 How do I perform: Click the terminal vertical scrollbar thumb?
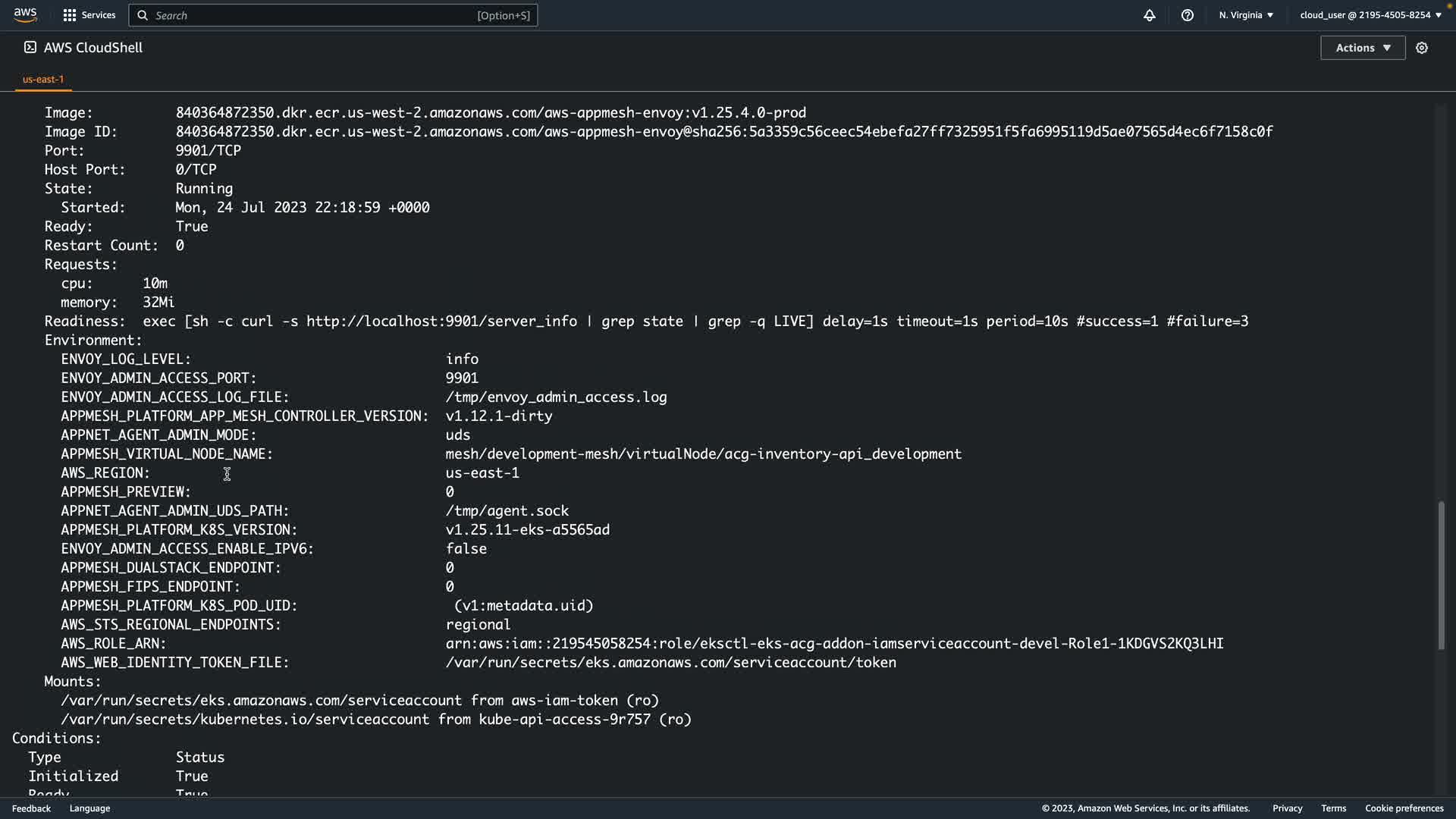[x=1441, y=575]
